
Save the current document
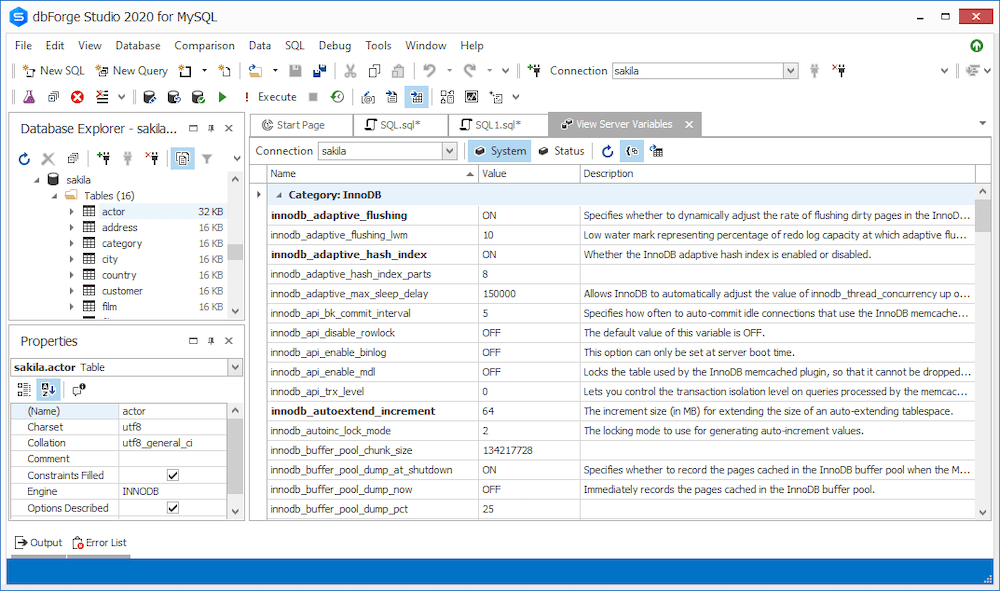(x=294, y=70)
